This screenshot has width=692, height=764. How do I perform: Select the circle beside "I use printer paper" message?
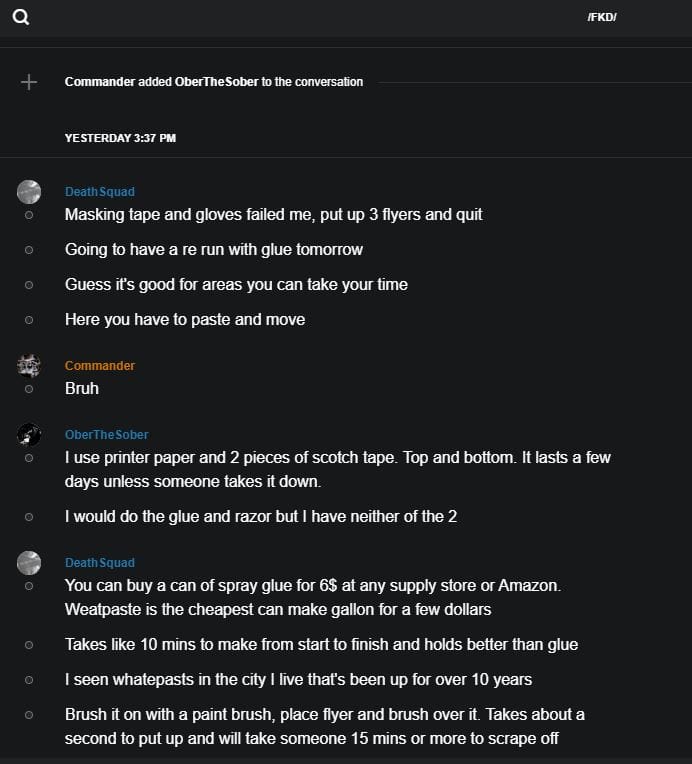[x=29, y=458]
